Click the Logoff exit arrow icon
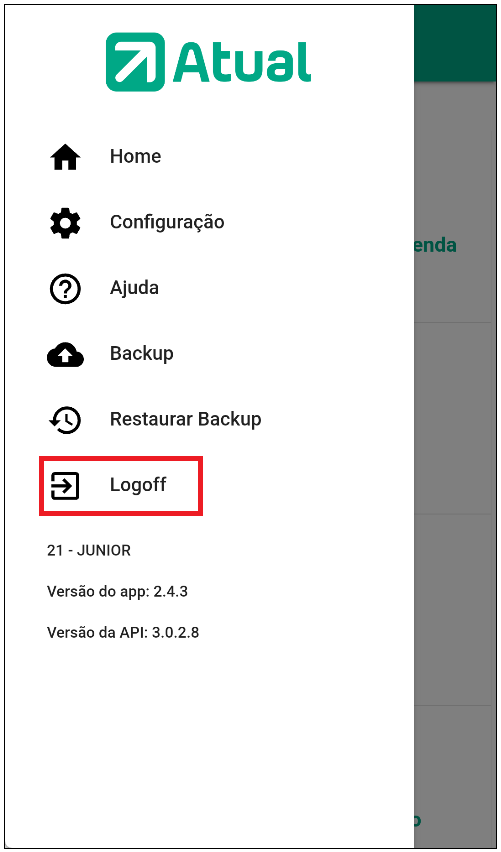The image size is (501, 852). pos(65,485)
